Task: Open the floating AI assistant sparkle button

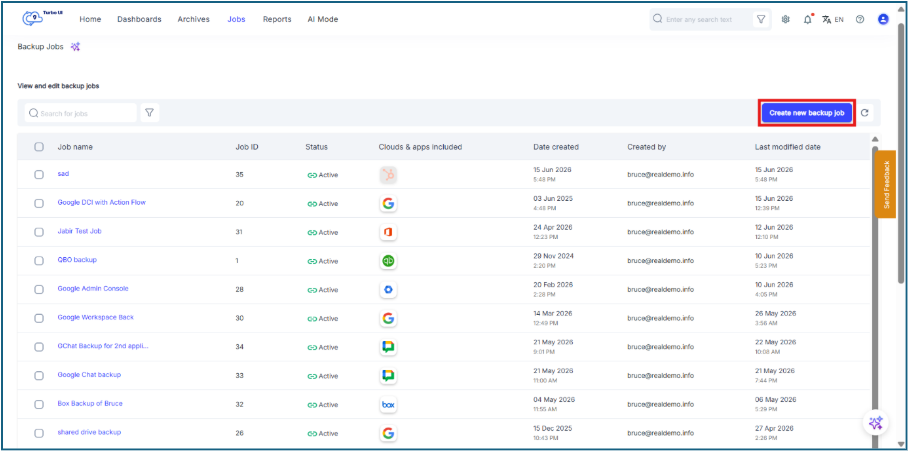Action: click(875, 423)
